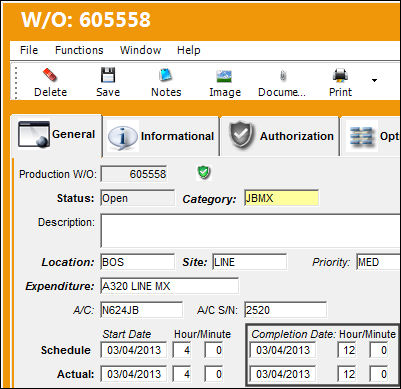This screenshot has height=389, width=401.
Task: Click the Expenditure field A320 LINE MX
Action: point(170,286)
